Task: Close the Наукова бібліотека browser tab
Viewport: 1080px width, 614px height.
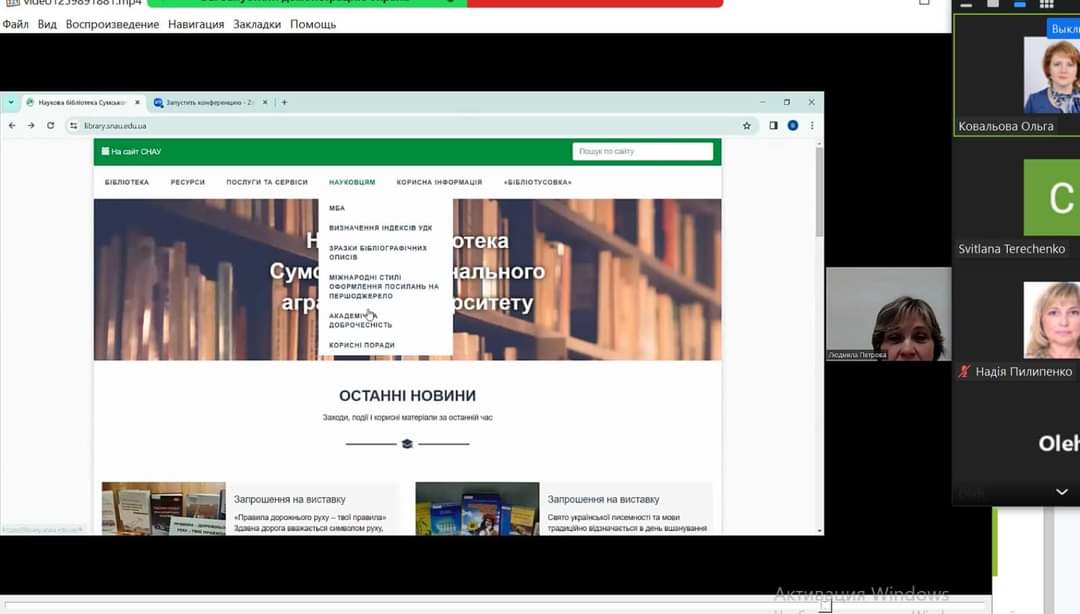Action: pyautogui.click(x=137, y=102)
